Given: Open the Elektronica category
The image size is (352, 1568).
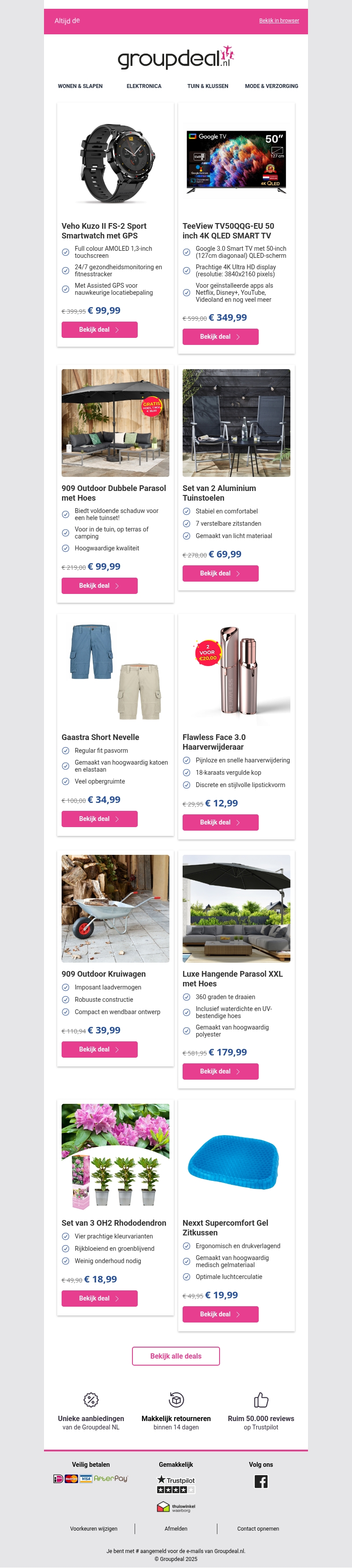Looking at the screenshot, I should [x=144, y=86].
